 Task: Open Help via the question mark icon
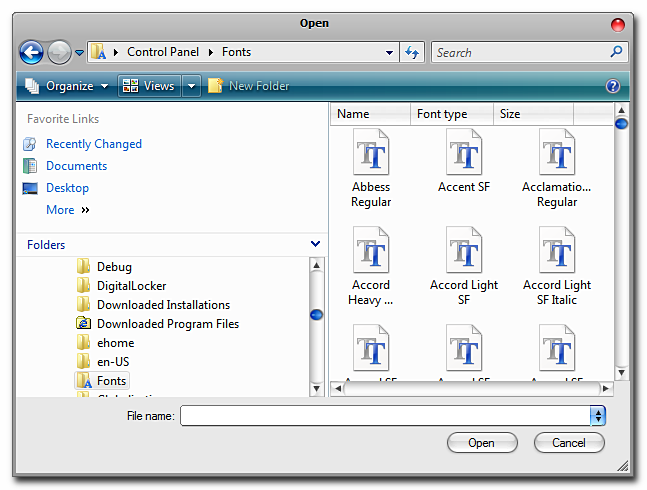(613, 86)
